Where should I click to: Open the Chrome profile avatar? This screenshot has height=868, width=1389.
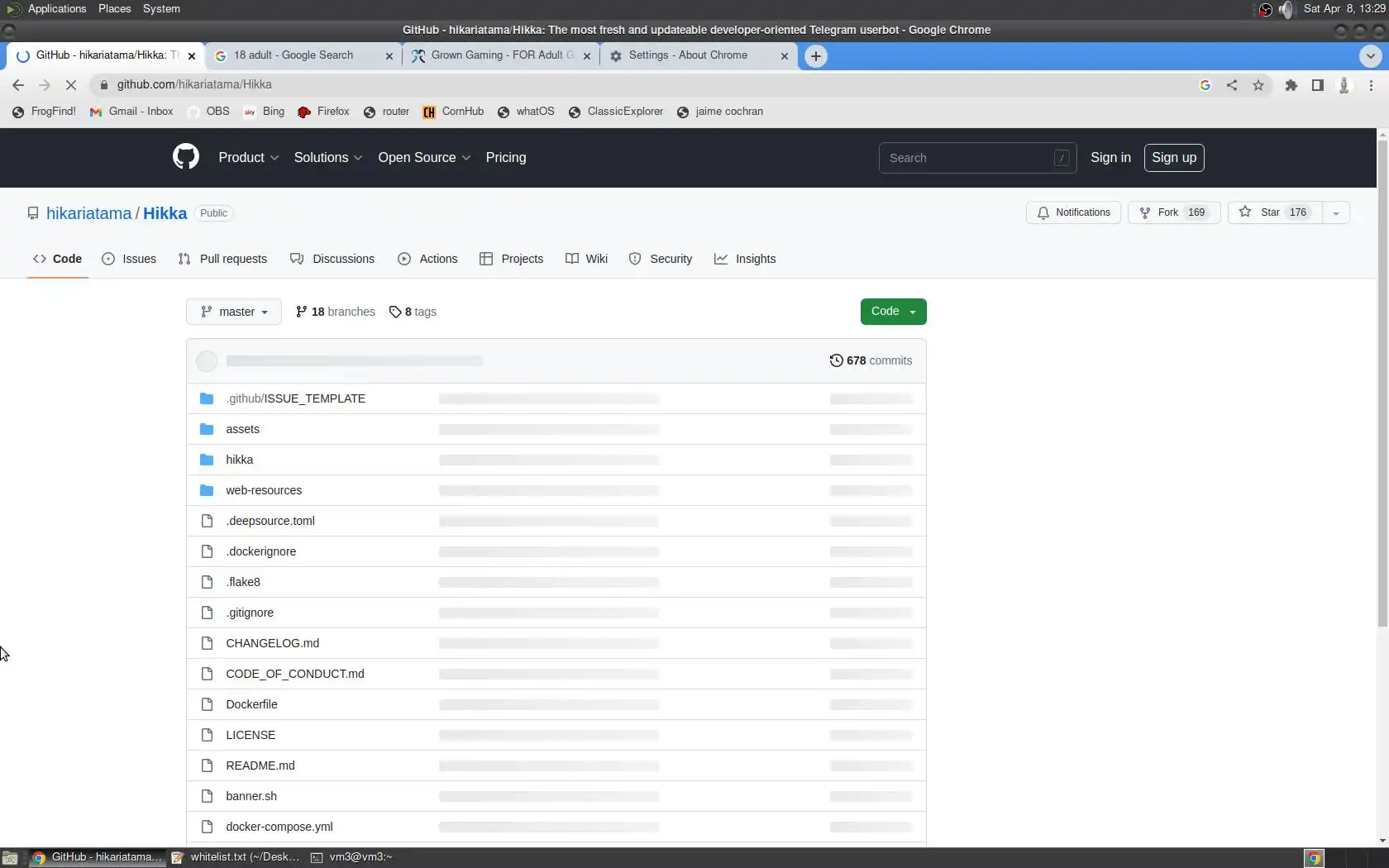(x=1344, y=85)
